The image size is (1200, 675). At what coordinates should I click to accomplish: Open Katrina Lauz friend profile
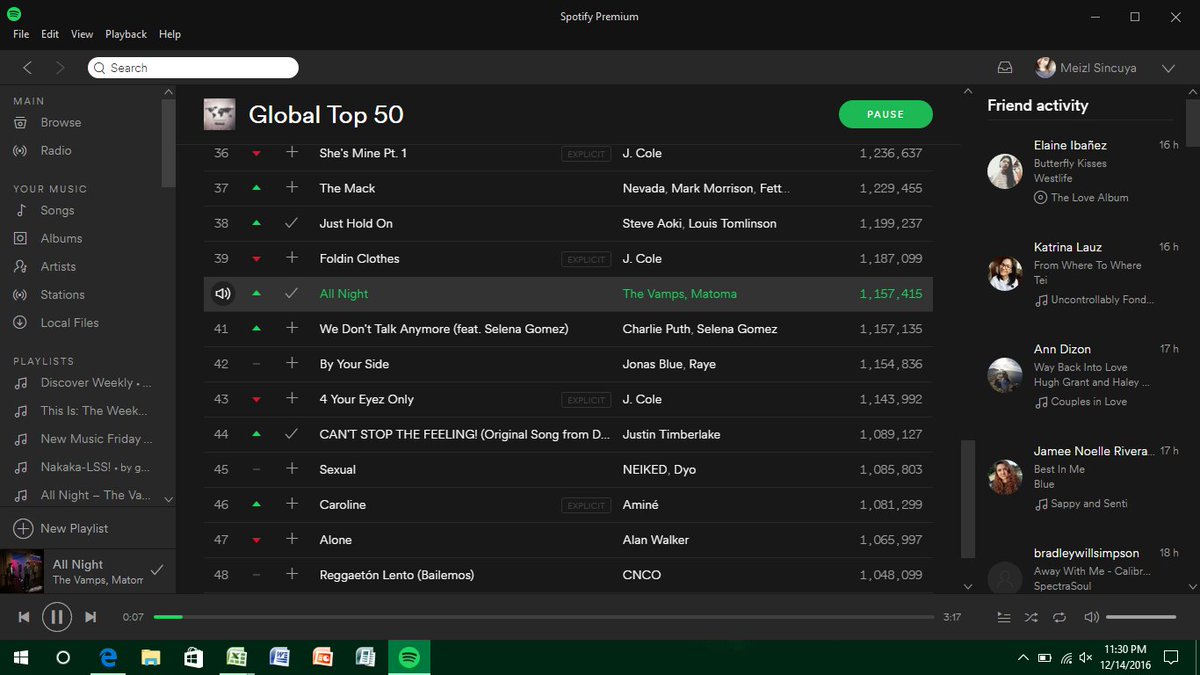point(1067,247)
